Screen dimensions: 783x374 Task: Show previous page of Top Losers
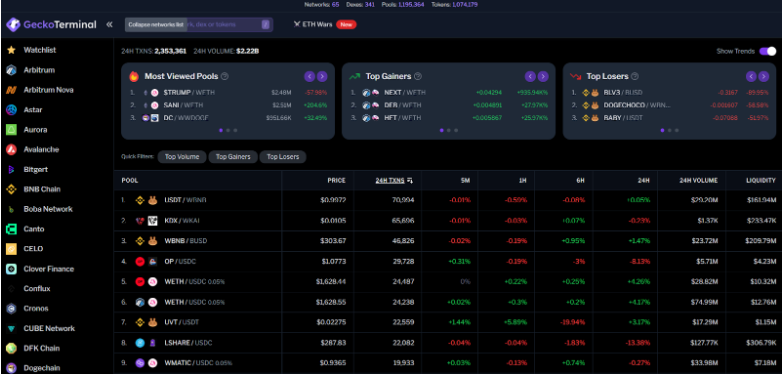pos(751,76)
